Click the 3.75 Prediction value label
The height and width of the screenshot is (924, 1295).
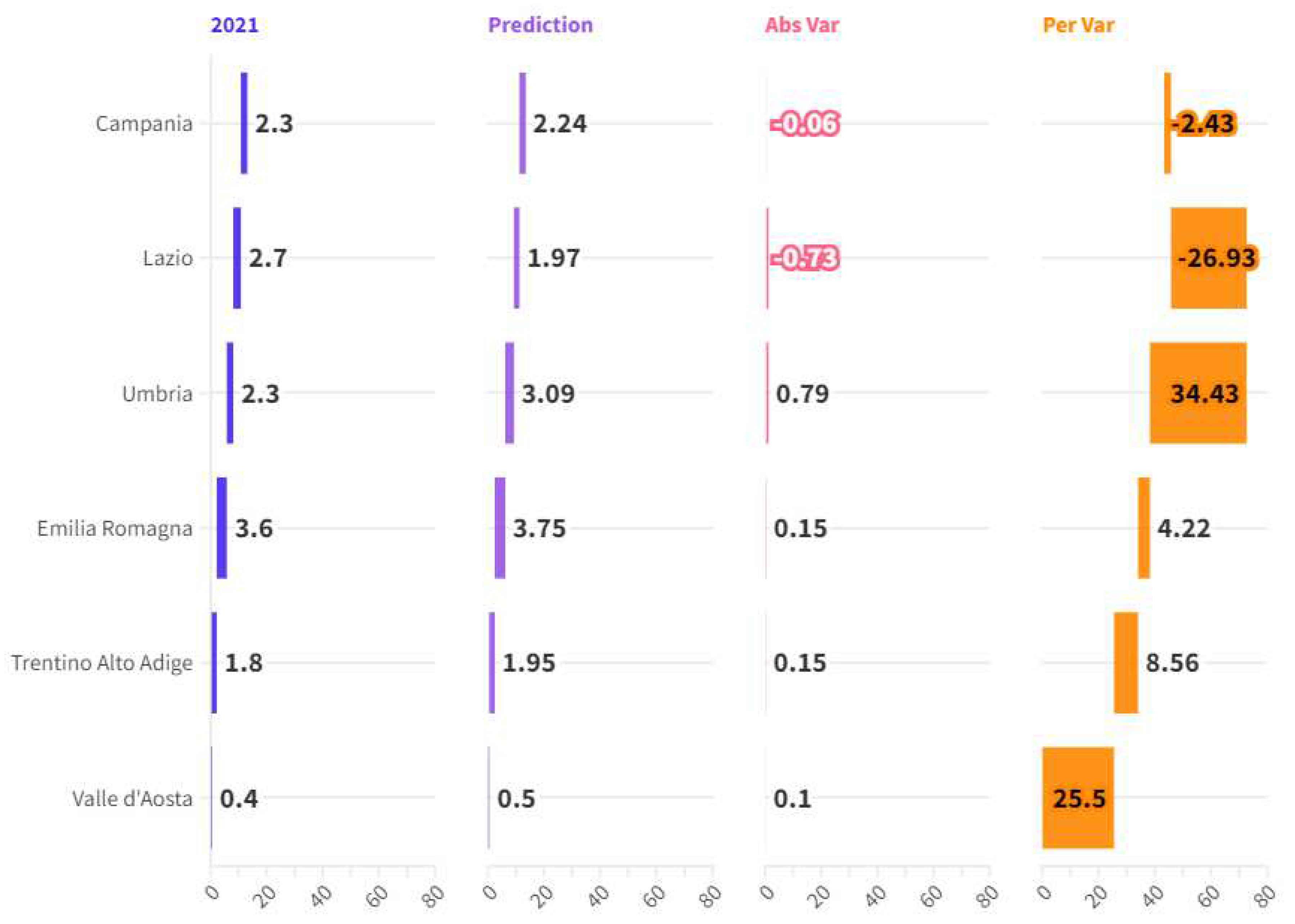coord(539,529)
